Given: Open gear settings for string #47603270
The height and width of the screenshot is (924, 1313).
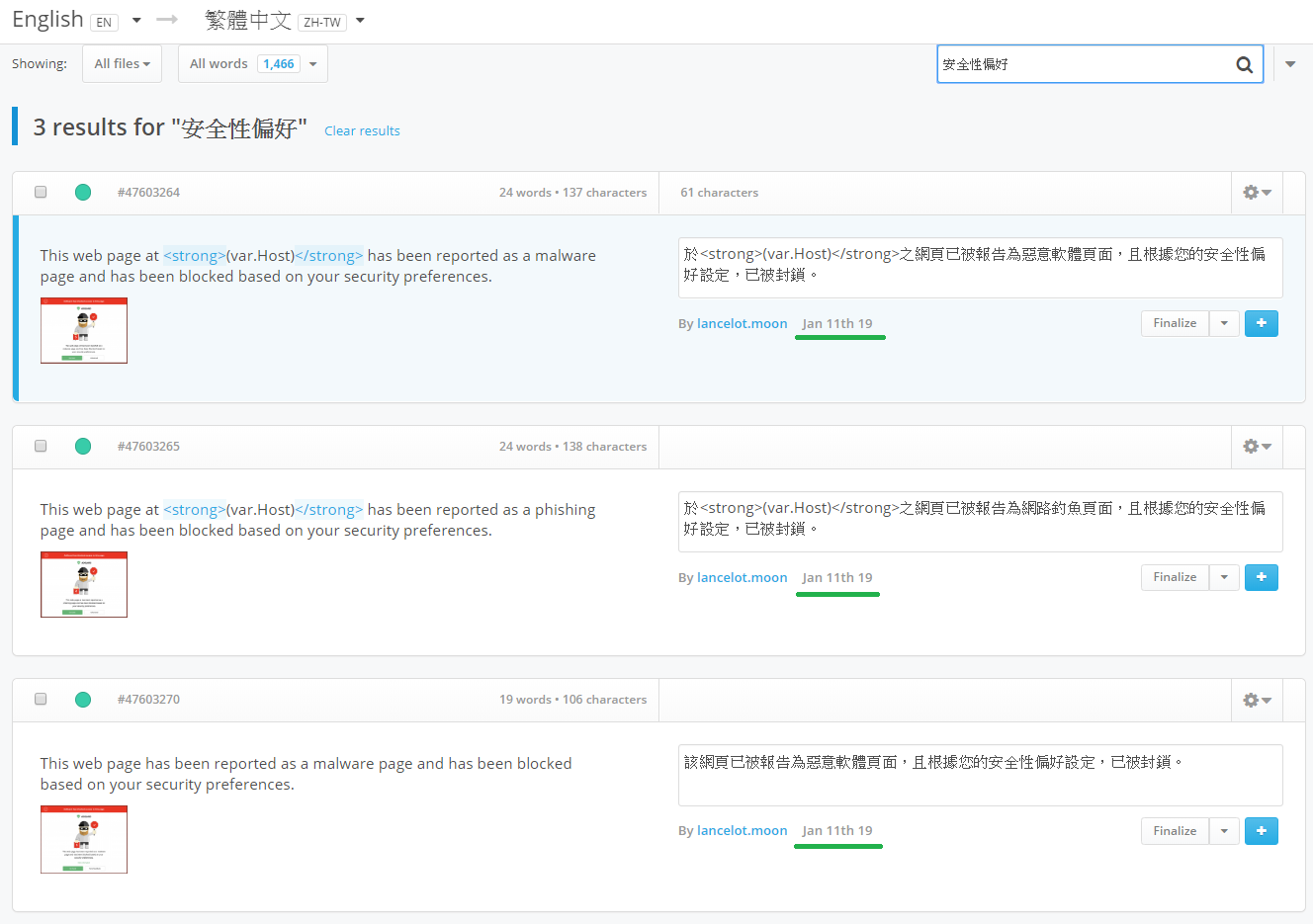Looking at the screenshot, I should click(x=1257, y=700).
